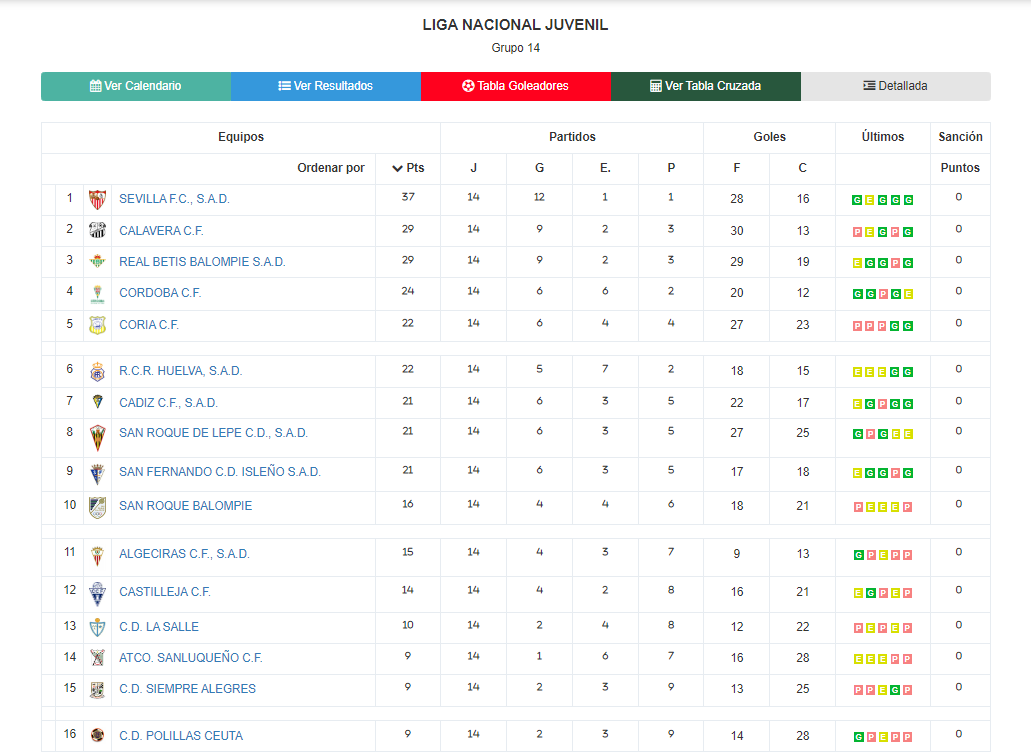
Task: Click Cordoba's 24 points value
Action: 408,291
